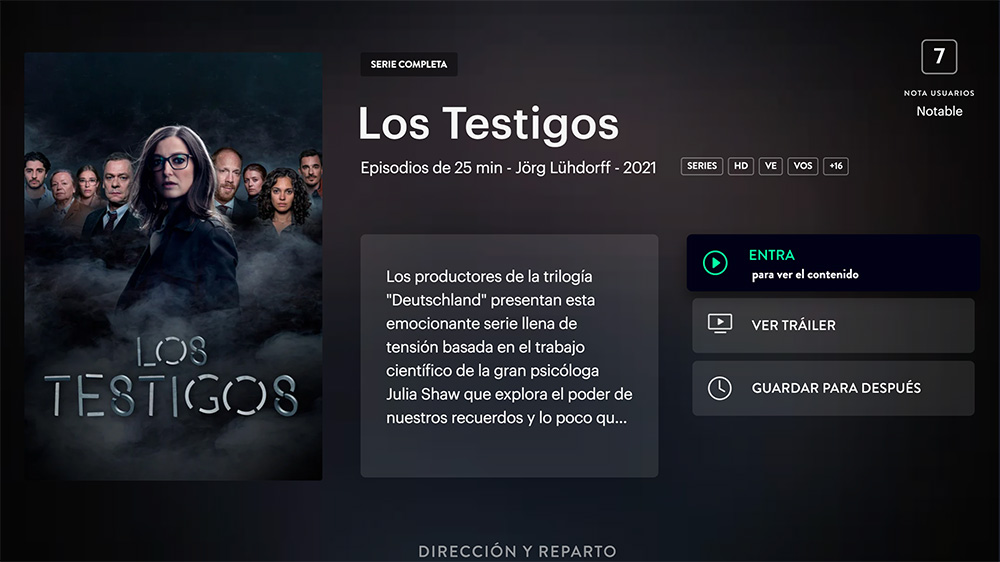The width and height of the screenshot is (1000, 562).
Task: Expand the truncated synopsis text box
Action: pos(509,355)
